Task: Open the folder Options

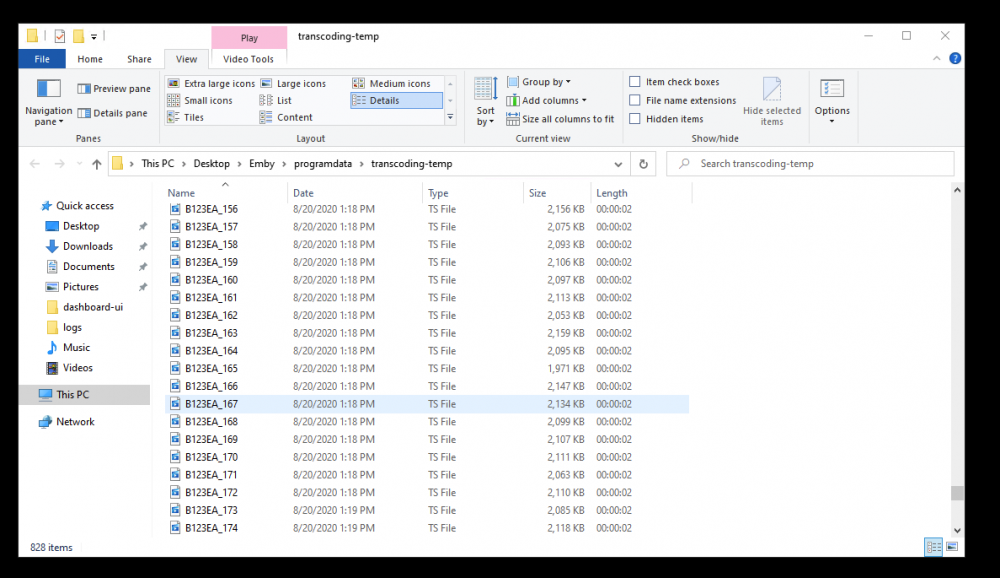Action: click(x=832, y=100)
